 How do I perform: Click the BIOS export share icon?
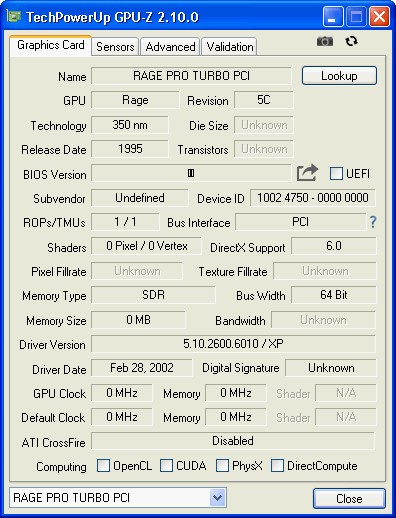(x=307, y=173)
